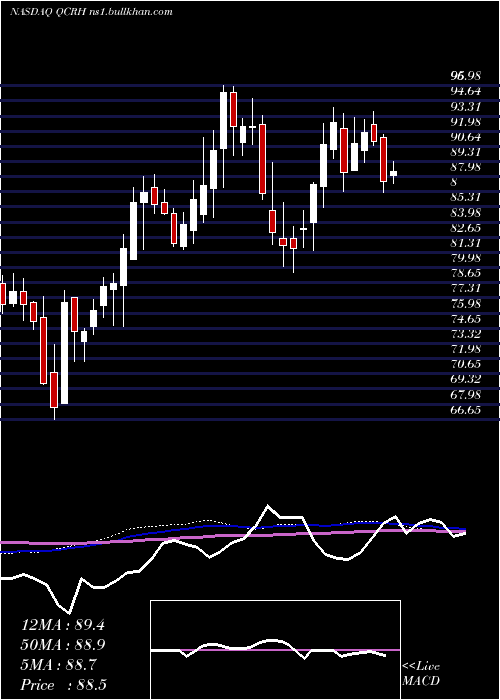500x700 pixels.
Task: Click inside the MACD inset chart box
Action: [275, 650]
